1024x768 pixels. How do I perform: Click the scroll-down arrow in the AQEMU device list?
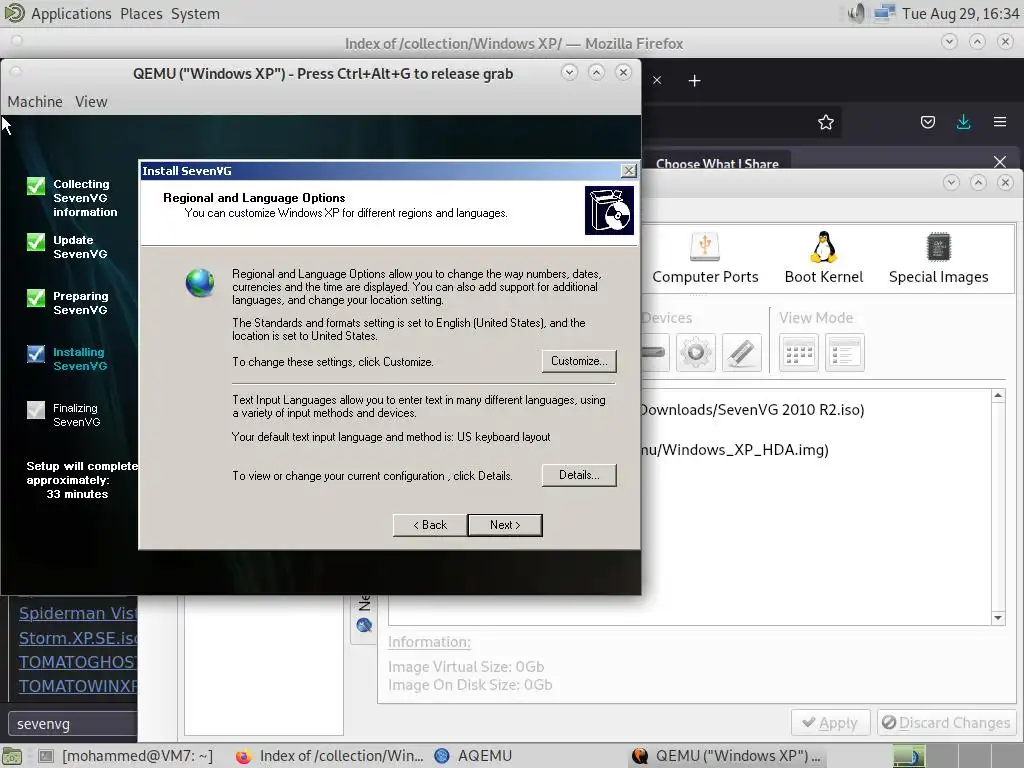coord(998,618)
